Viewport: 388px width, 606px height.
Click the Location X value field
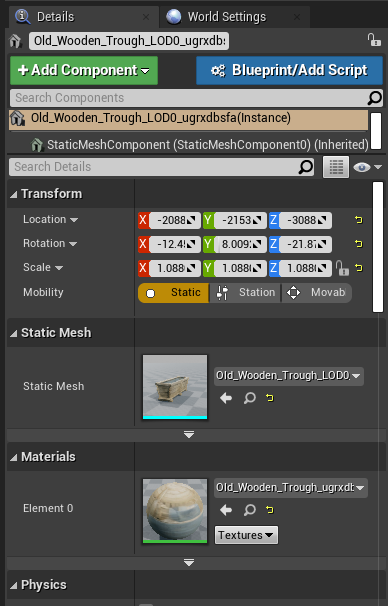pyautogui.click(x=175, y=220)
